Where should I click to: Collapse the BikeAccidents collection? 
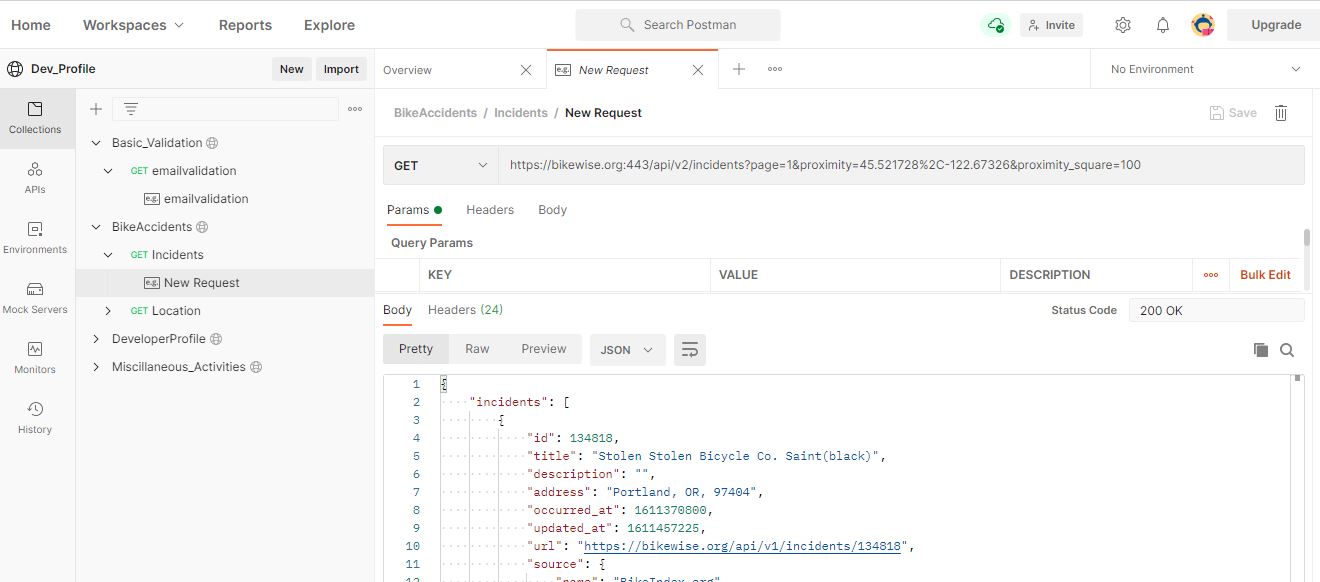point(96,227)
